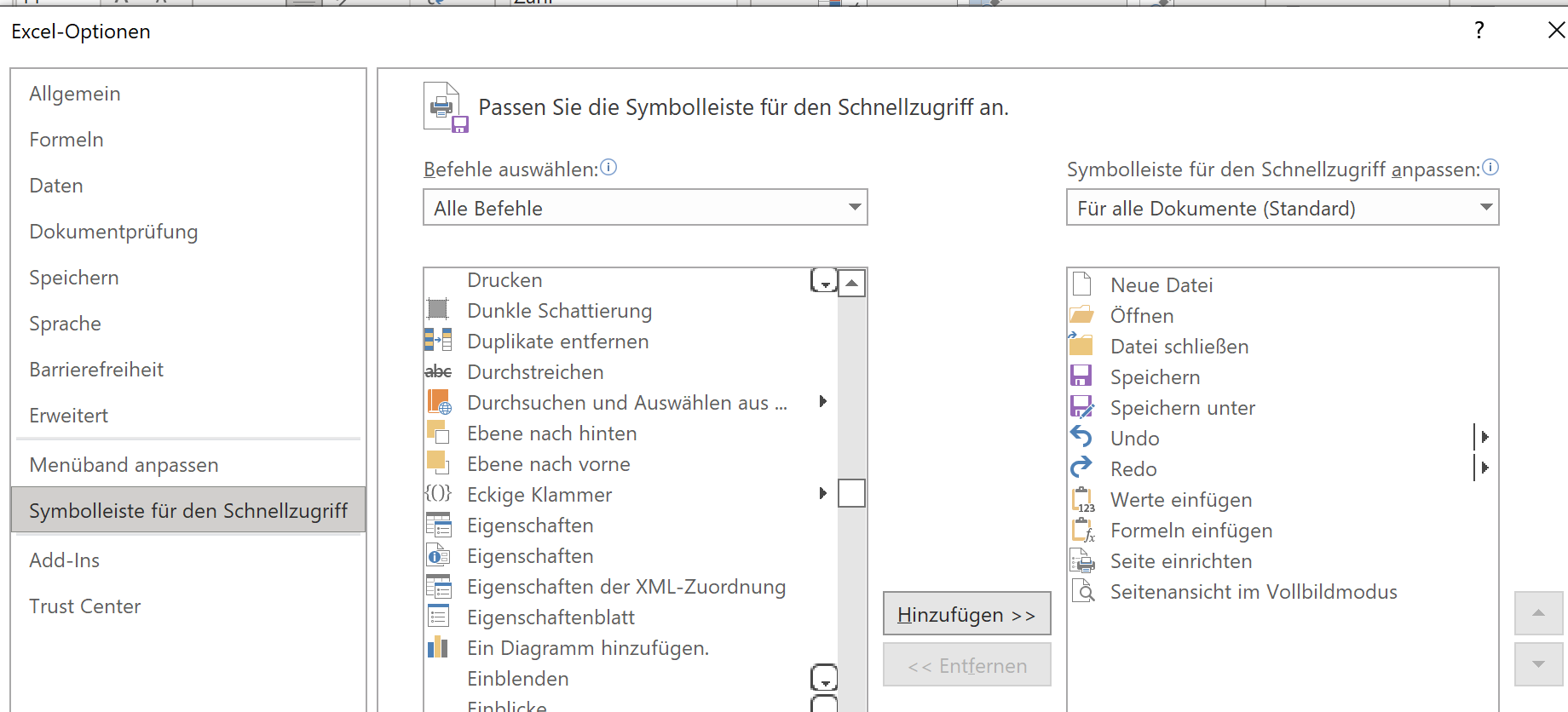
Task: Click the Hinzufügen button
Action: pos(966,614)
